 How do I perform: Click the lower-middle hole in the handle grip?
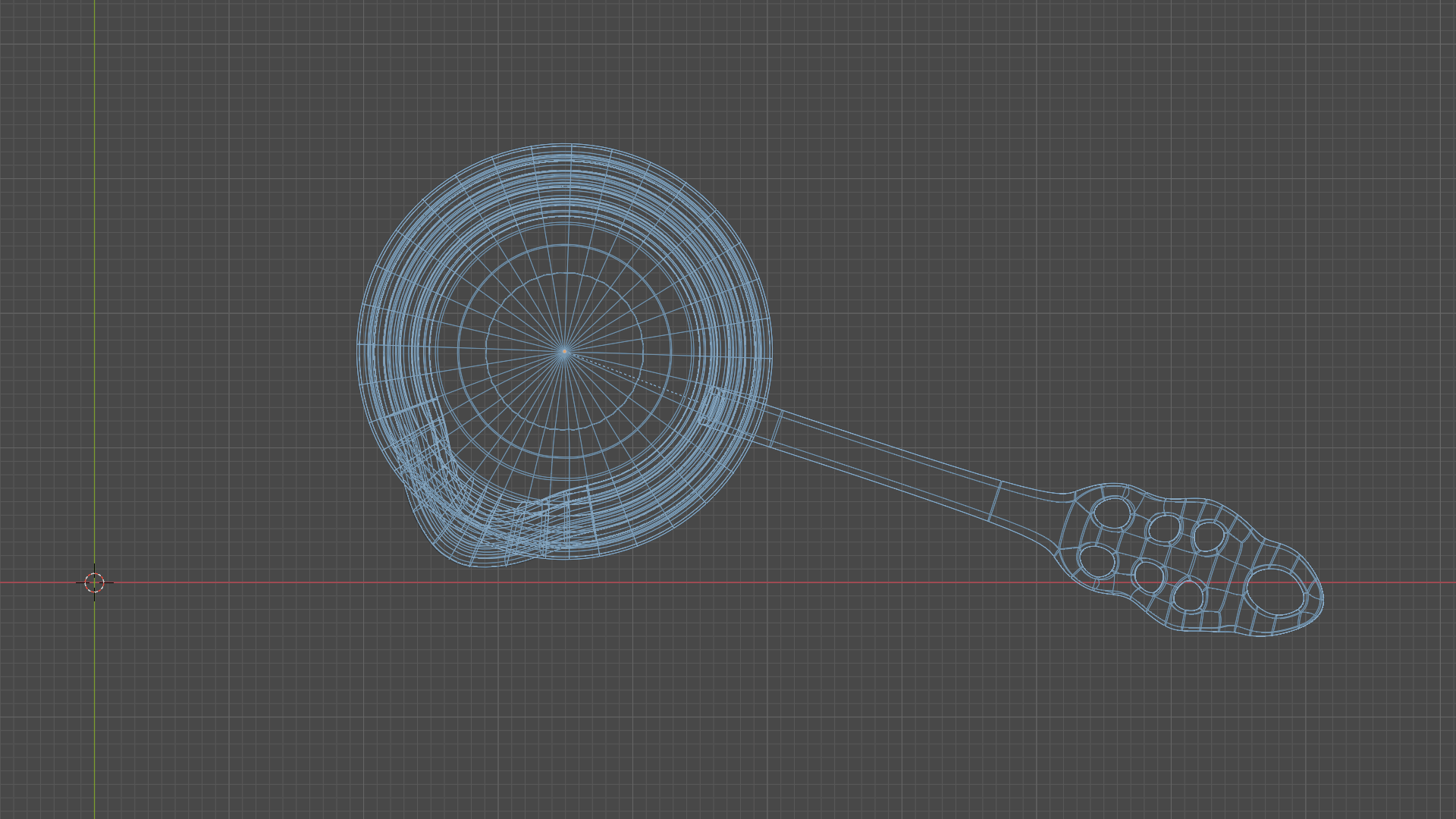tap(1148, 576)
